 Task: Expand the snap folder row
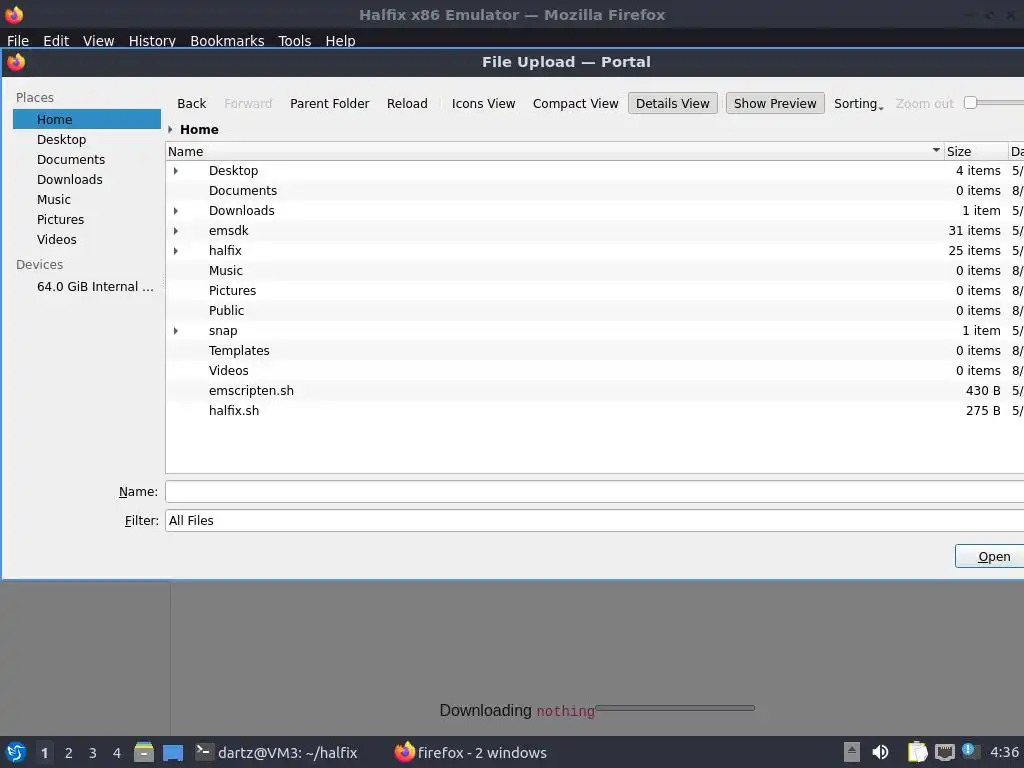[x=176, y=330]
